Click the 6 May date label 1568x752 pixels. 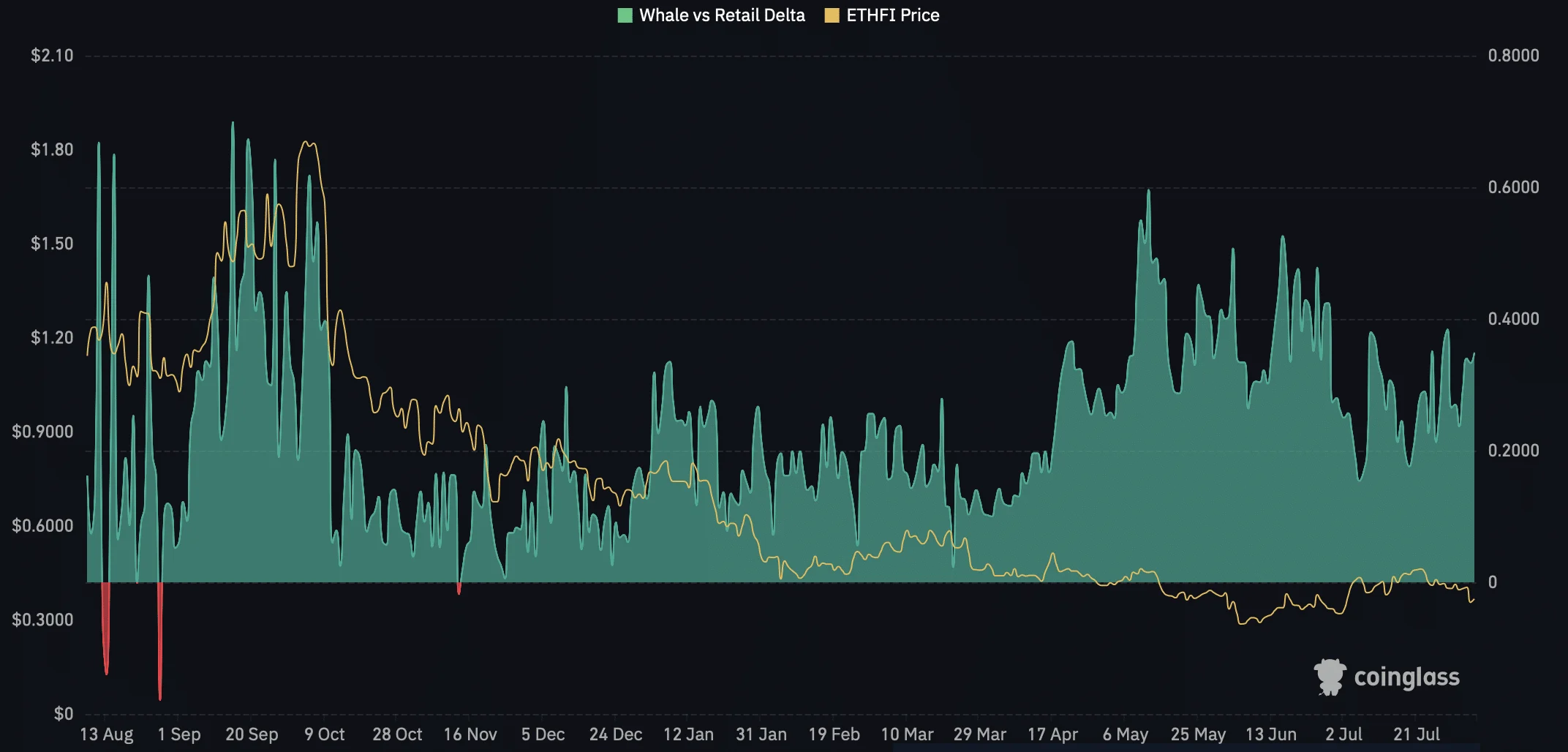pyautogui.click(x=1126, y=734)
